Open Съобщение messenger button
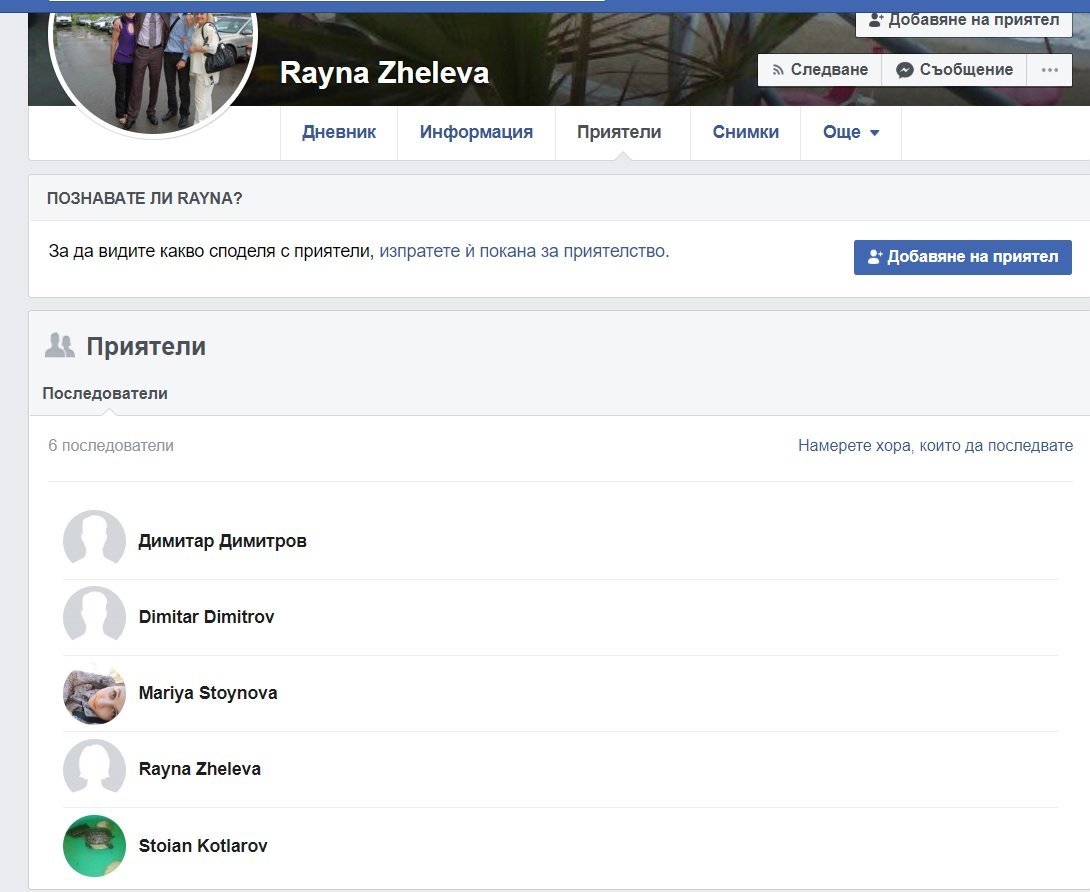The image size is (1090, 892). pyautogui.click(x=954, y=70)
